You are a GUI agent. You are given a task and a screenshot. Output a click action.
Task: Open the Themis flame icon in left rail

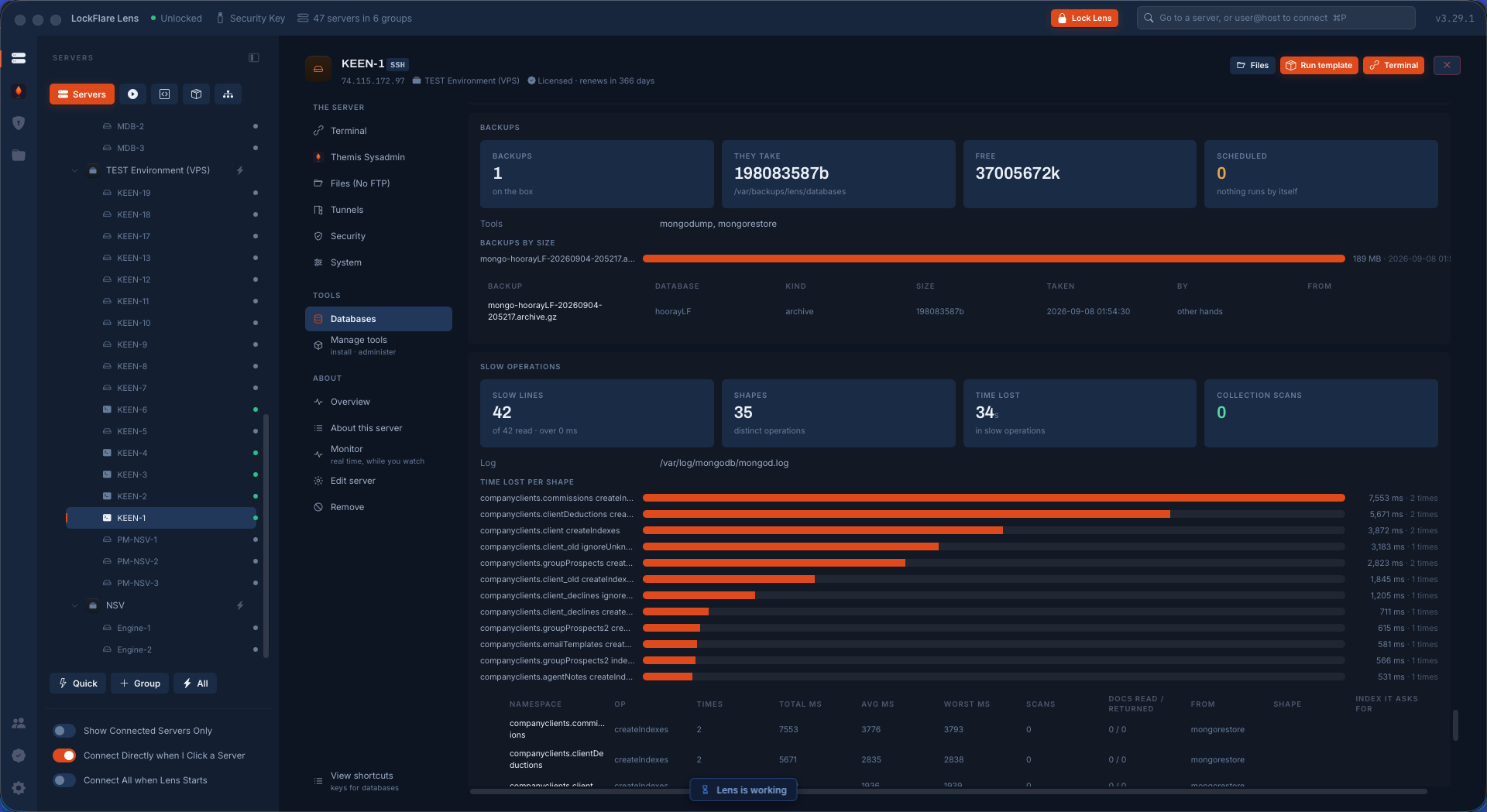(x=19, y=91)
